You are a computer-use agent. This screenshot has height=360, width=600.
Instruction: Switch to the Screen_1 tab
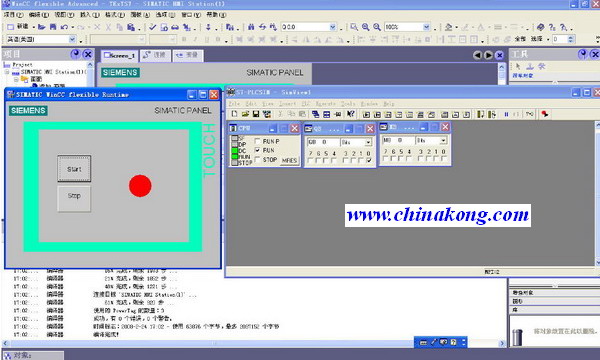click(x=119, y=55)
